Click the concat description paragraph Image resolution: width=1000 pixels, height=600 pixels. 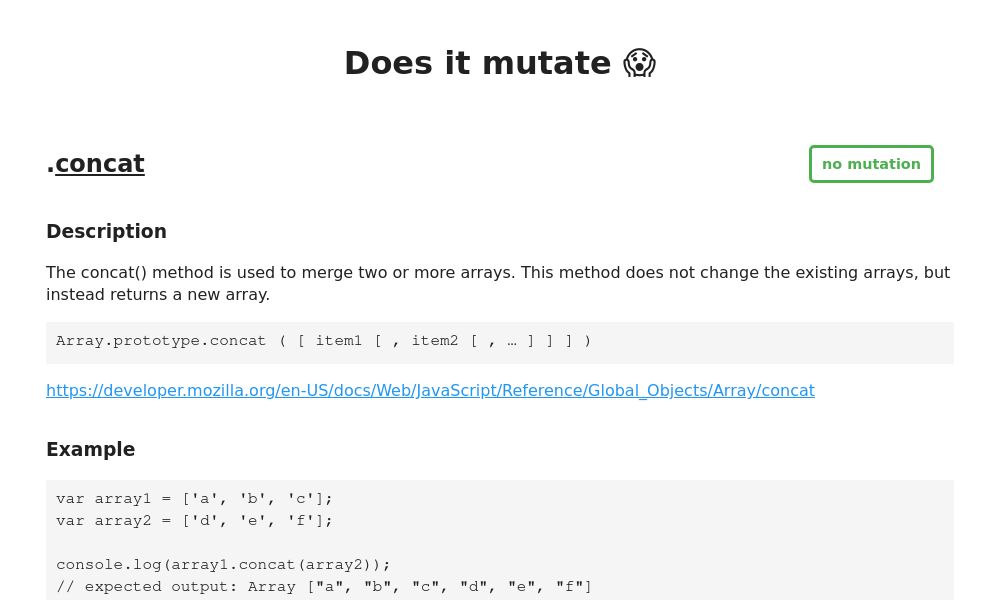point(498,283)
